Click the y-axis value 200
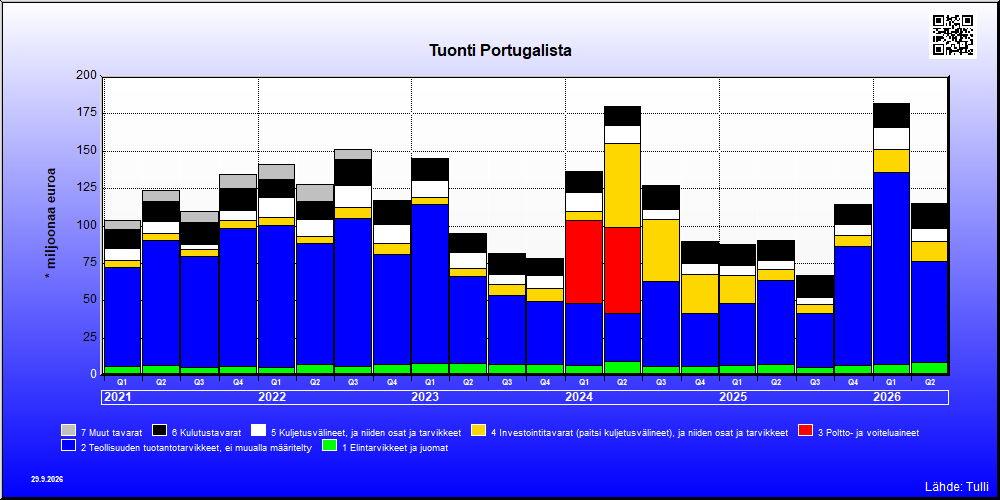The height and width of the screenshot is (500, 1000). (x=86, y=76)
